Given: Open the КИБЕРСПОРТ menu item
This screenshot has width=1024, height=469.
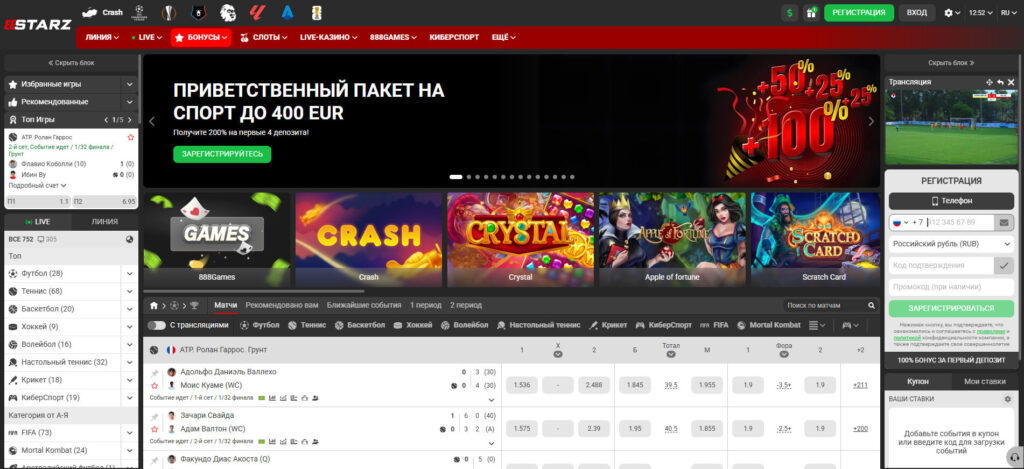Looking at the screenshot, I should point(454,37).
